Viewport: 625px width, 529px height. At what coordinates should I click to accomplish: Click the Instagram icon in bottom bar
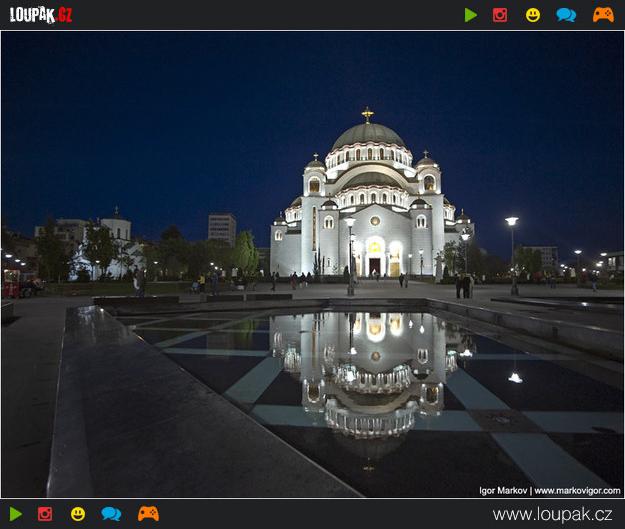click(x=45, y=514)
